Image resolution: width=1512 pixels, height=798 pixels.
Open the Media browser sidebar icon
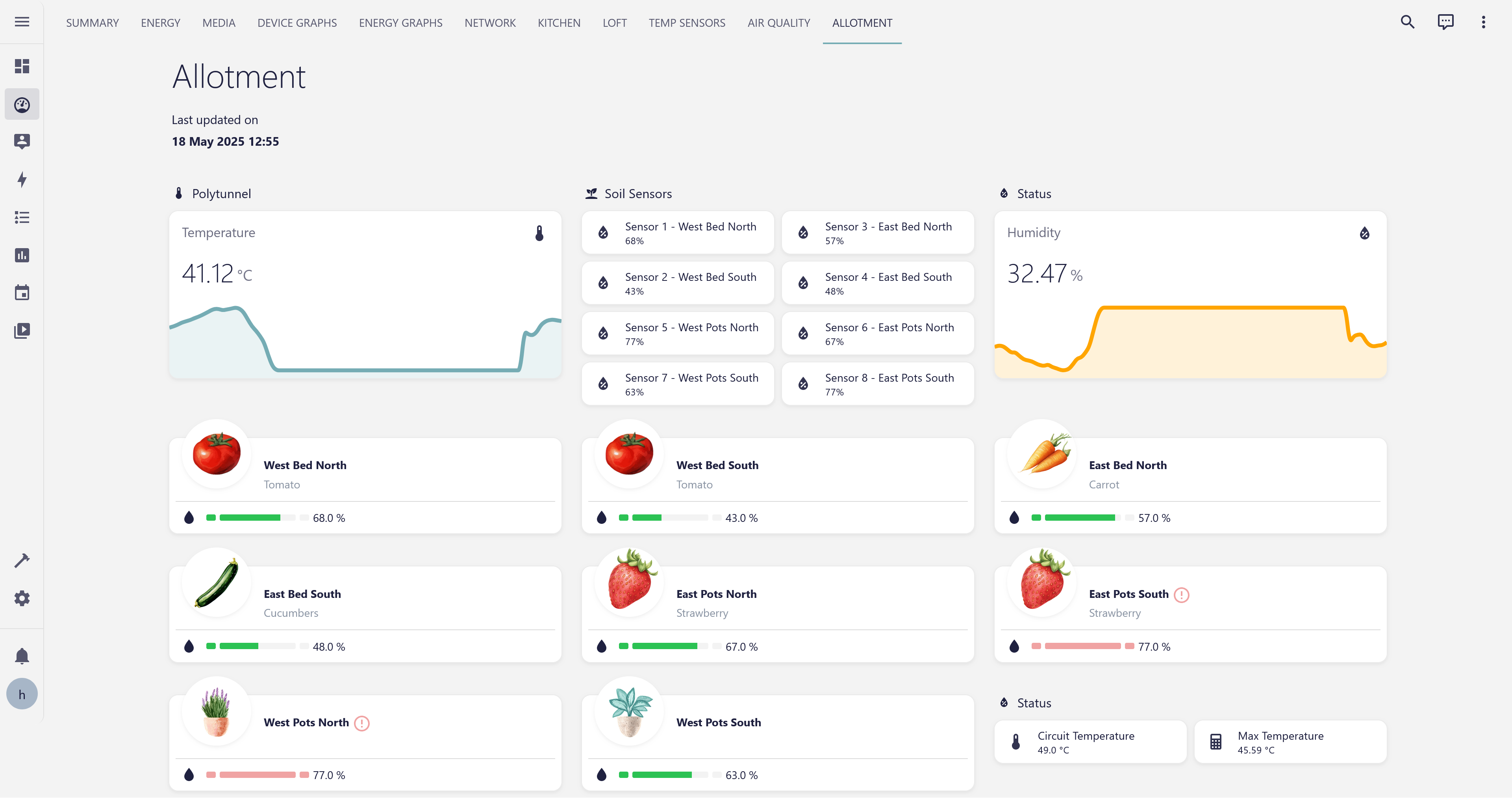click(22, 330)
